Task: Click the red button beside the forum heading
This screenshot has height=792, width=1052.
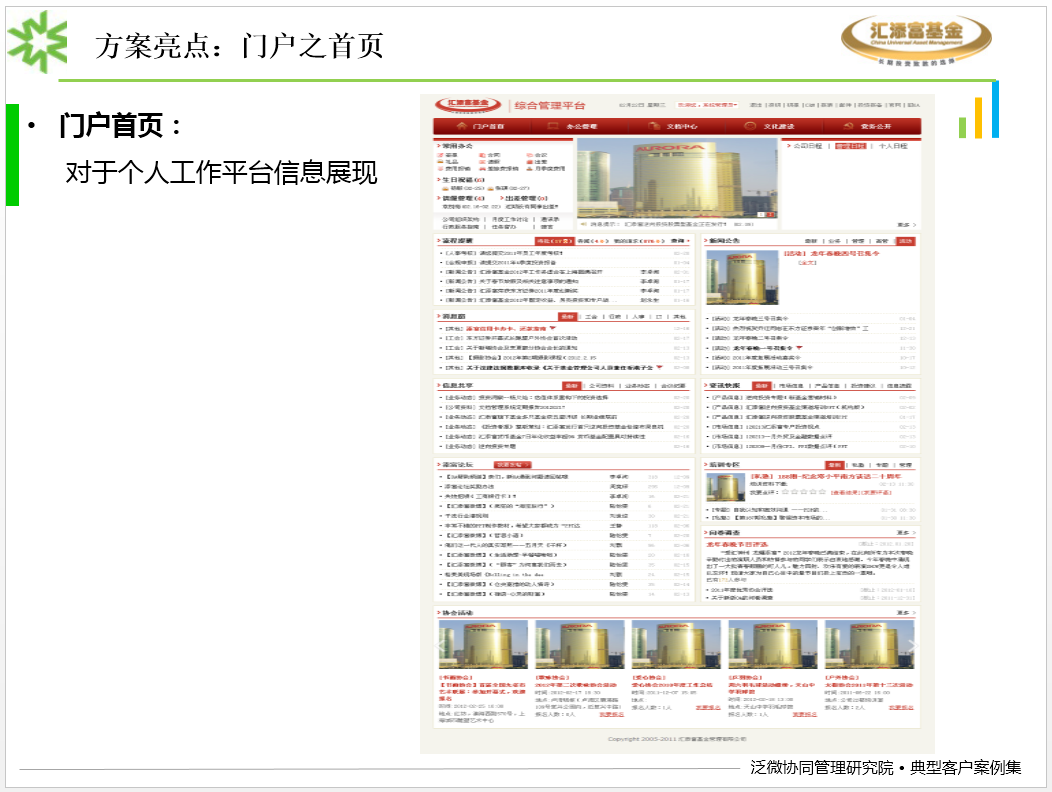Action: (513, 464)
